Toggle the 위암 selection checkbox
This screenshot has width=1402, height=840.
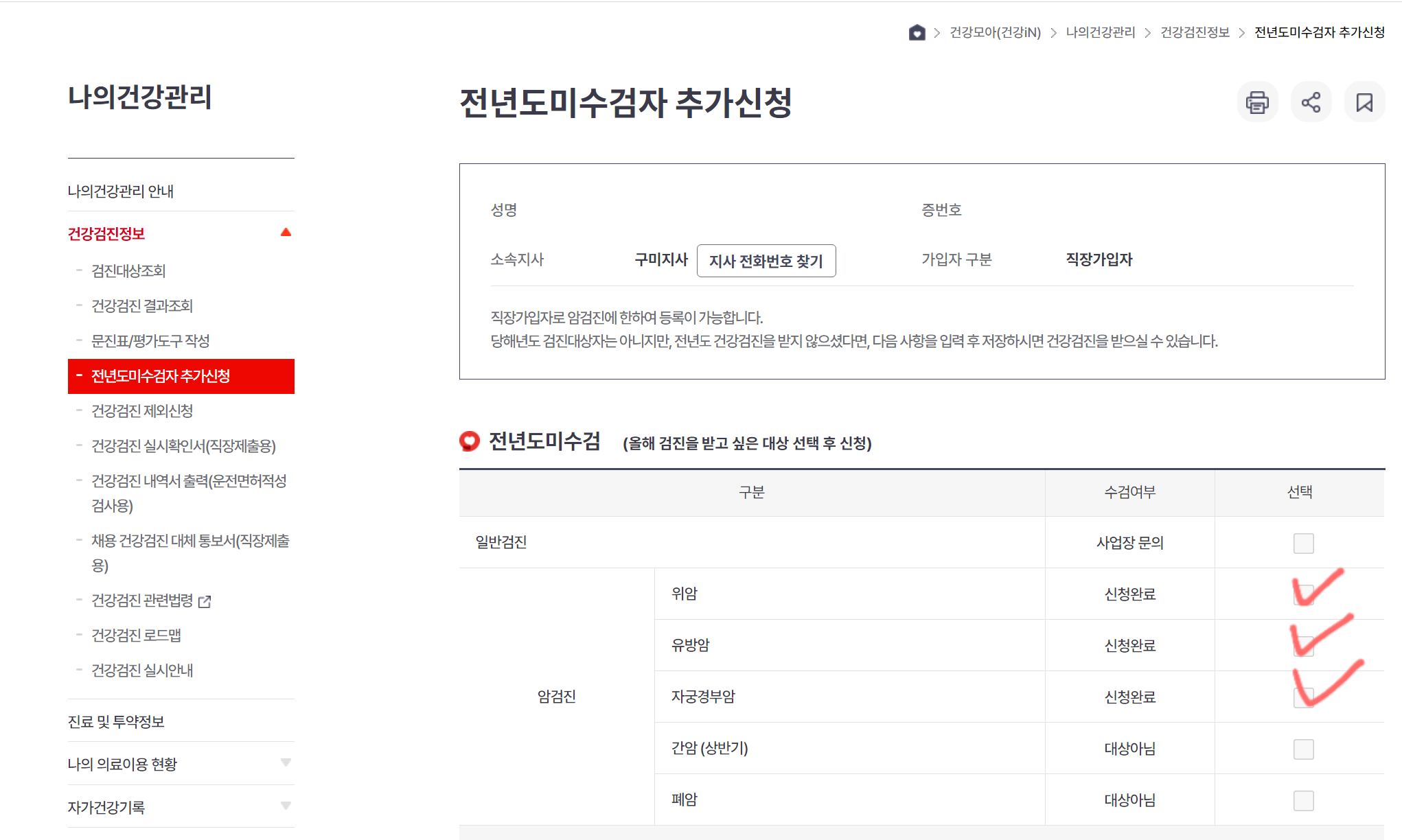(x=1303, y=594)
